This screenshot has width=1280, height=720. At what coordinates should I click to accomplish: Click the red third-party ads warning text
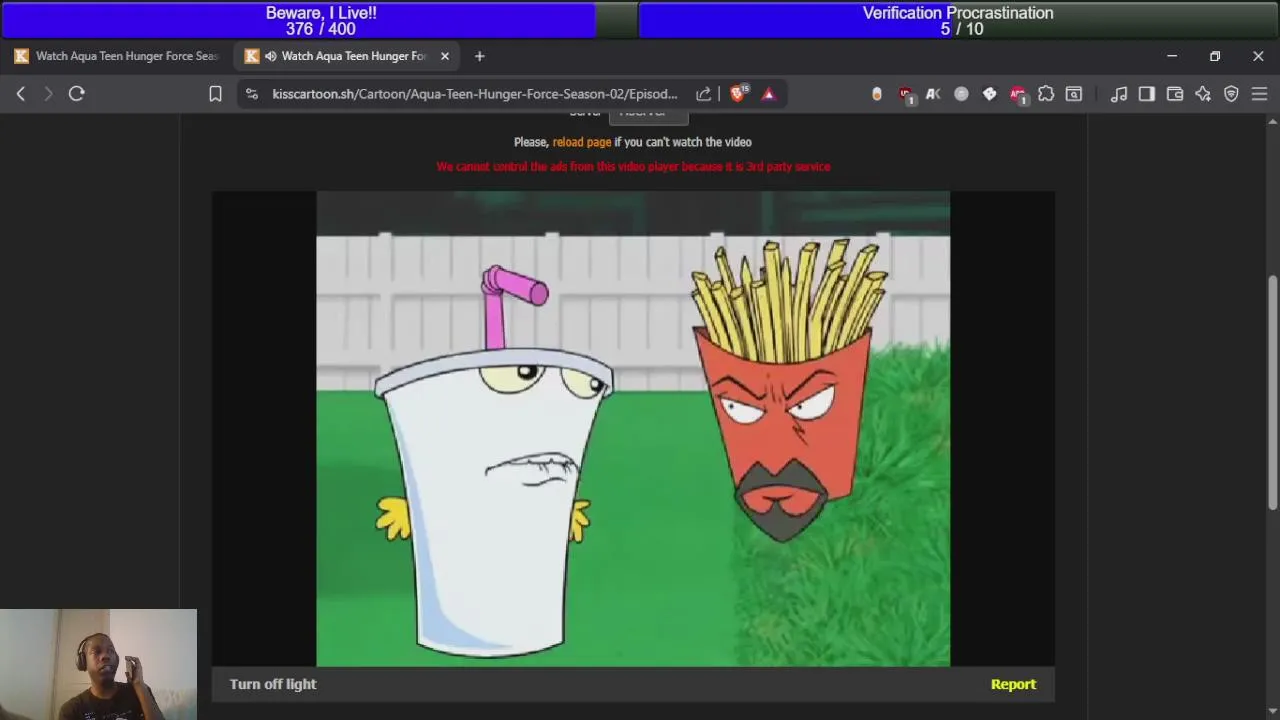tap(633, 167)
